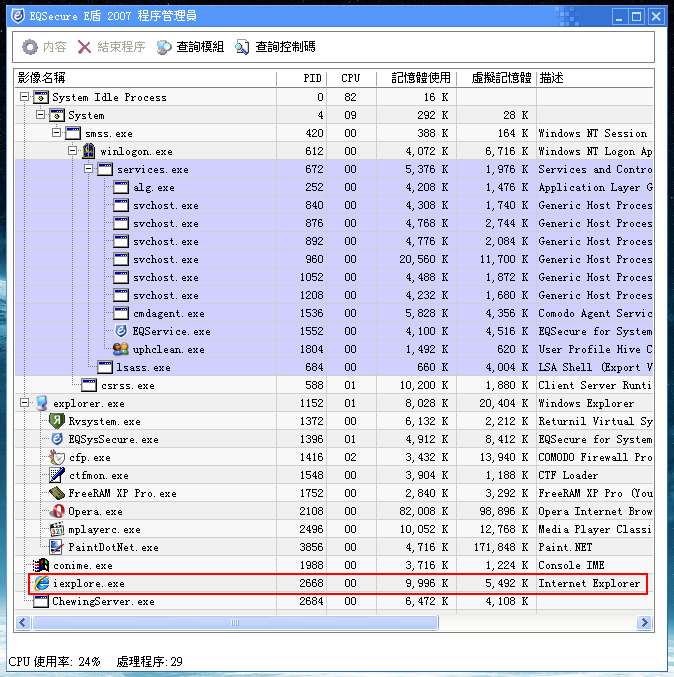Click the horizontal scrollbar left arrow
Viewport: 674px width, 677px height.
click(23, 622)
